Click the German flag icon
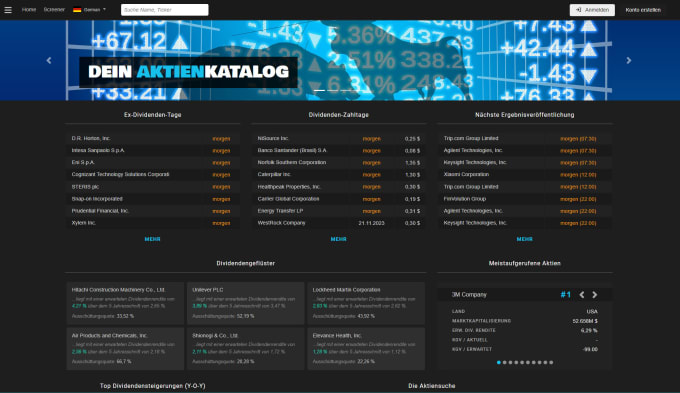Image resolution: width=680 pixels, height=393 pixels. click(x=77, y=10)
